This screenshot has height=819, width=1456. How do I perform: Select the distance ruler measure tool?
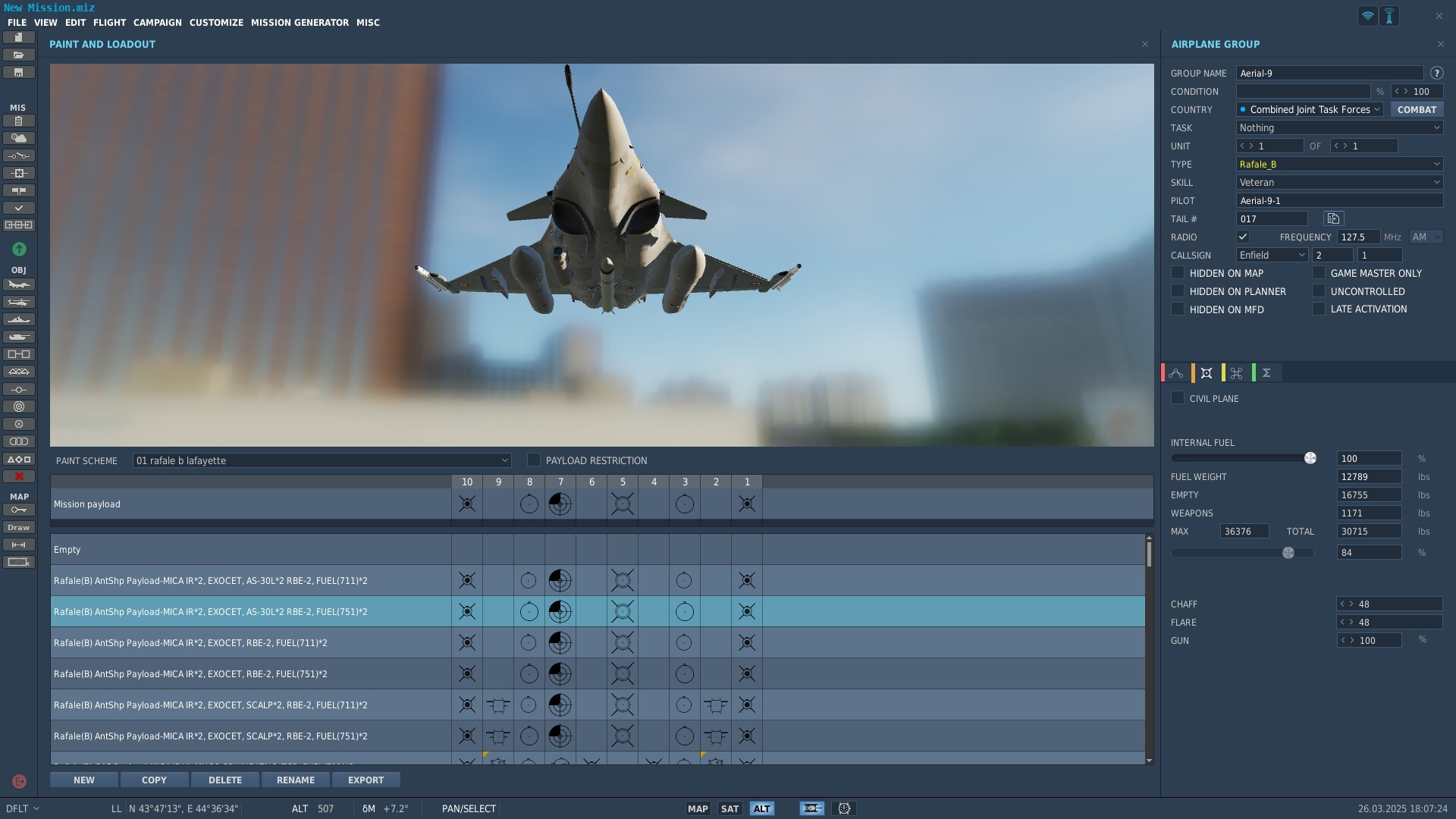[19, 544]
